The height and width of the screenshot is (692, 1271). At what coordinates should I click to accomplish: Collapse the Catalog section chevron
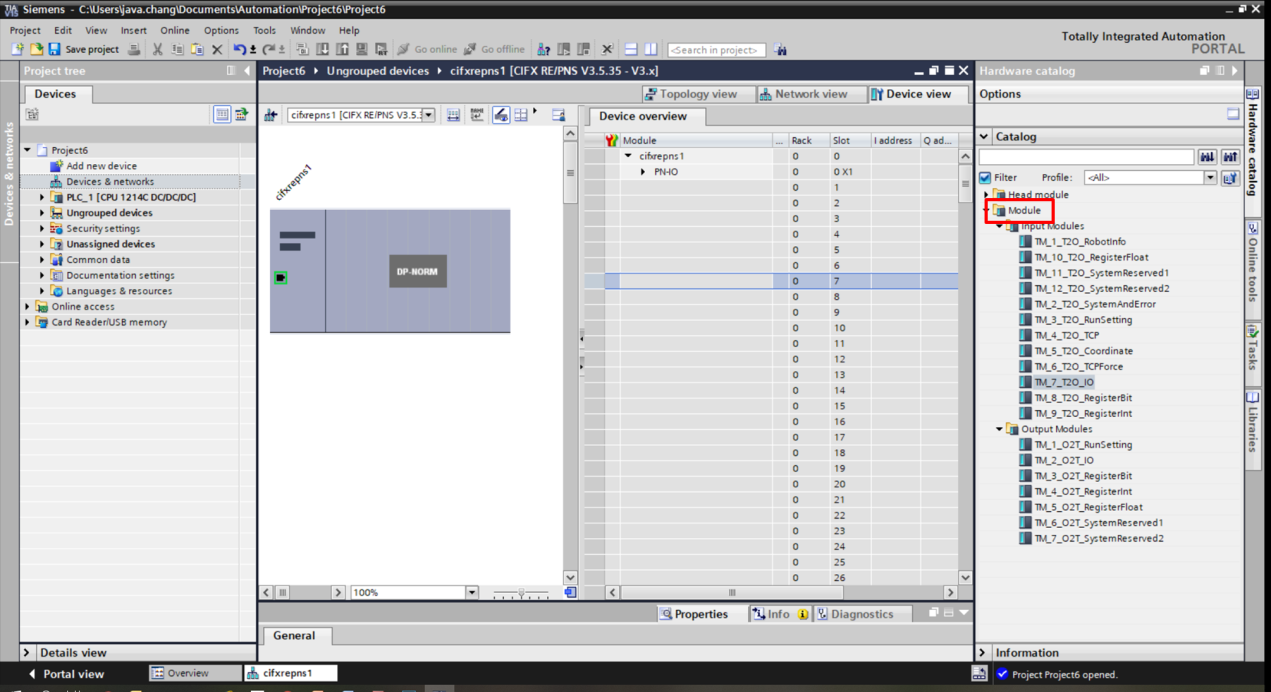pyautogui.click(x=984, y=136)
